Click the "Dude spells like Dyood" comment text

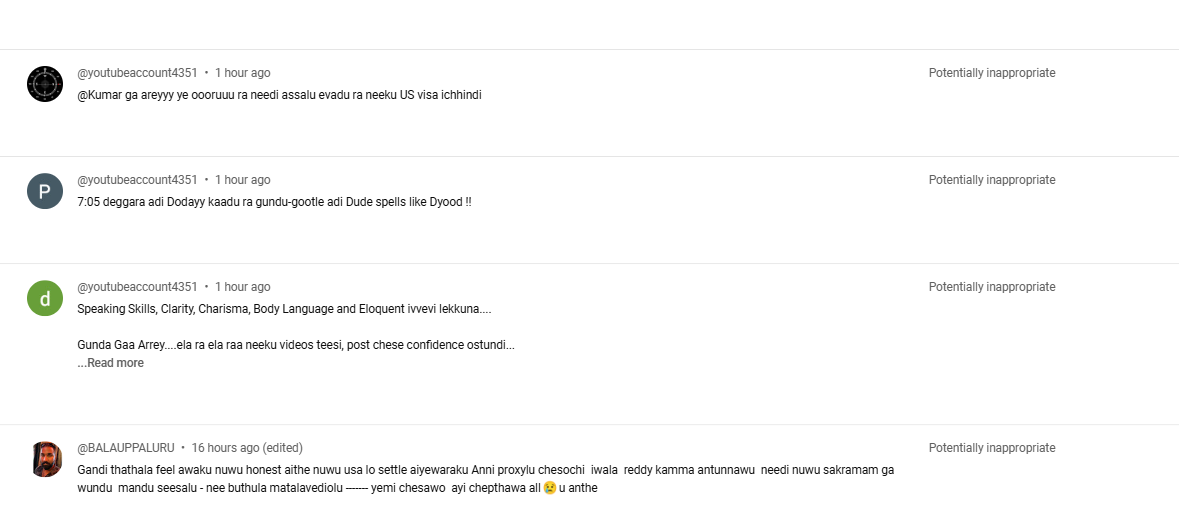(x=274, y=202)
